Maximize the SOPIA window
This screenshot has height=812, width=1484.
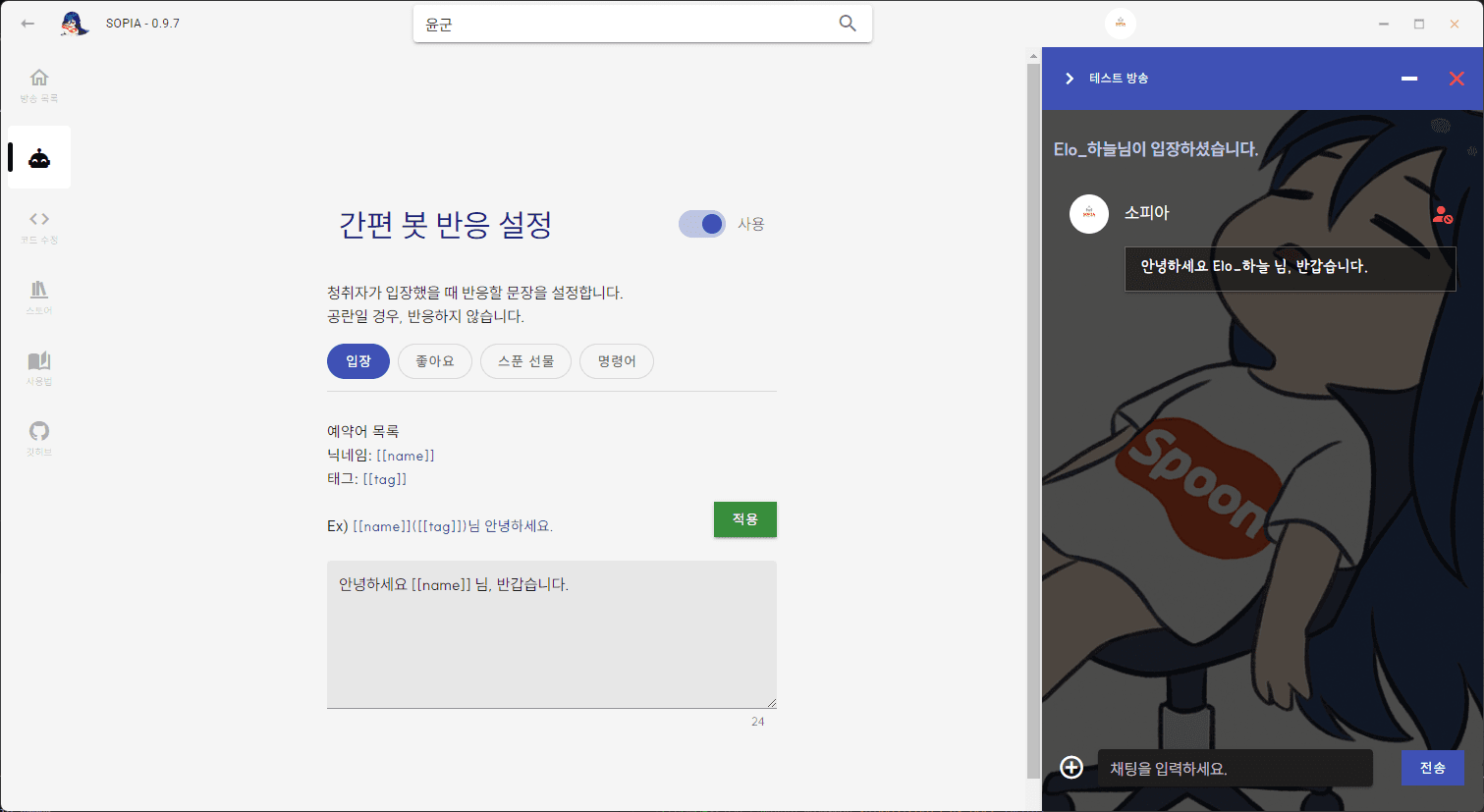tap(1419, 24)
